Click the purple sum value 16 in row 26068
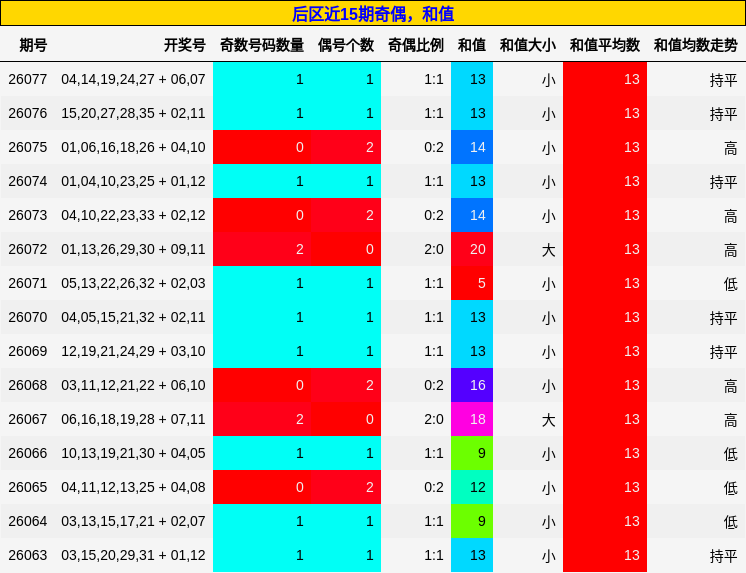The width and height of the screenshot is (746, 573). pos(472,385)
